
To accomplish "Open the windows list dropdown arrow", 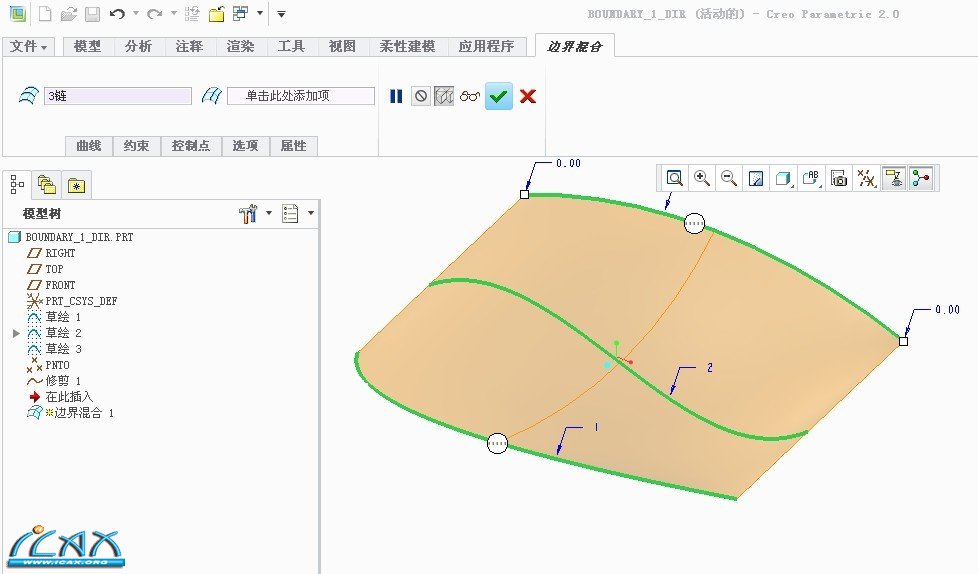I will click(259, 13).
